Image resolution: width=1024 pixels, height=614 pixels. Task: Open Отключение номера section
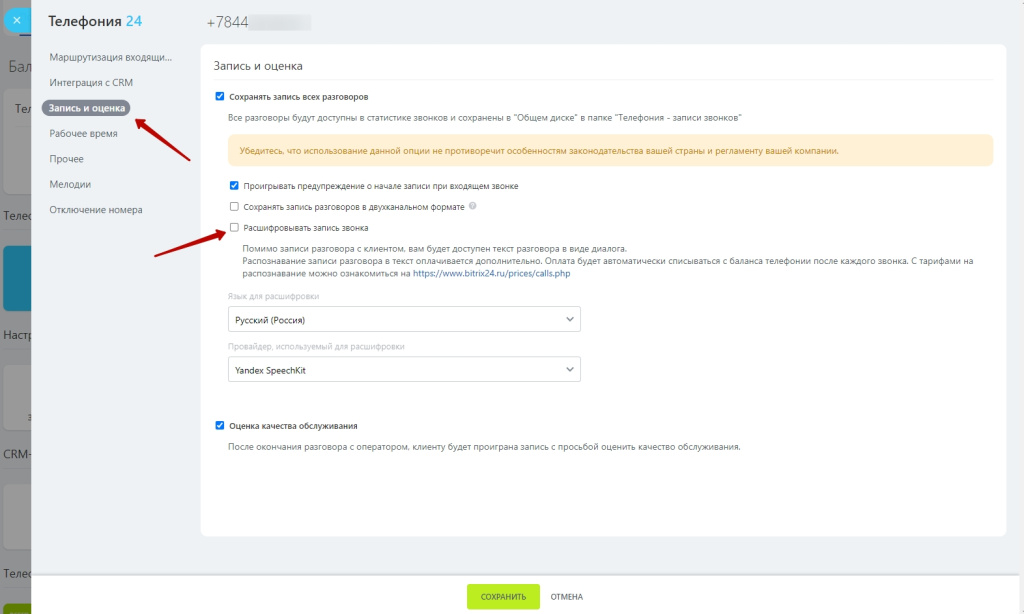[96, 210]
